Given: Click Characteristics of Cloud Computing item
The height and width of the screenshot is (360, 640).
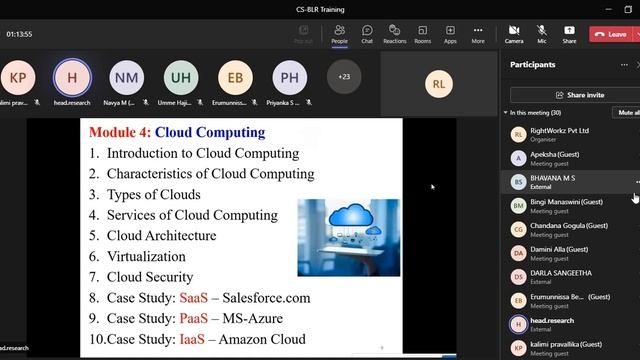Looking at the screenshot, I should [202, 174].
